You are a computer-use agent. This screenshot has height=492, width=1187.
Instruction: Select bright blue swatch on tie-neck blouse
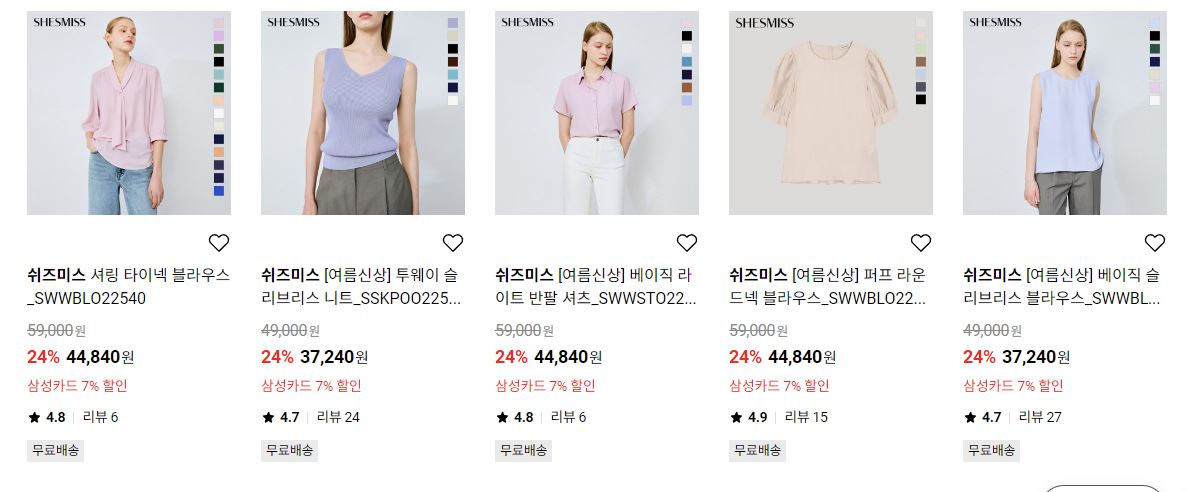pos(219,191)
